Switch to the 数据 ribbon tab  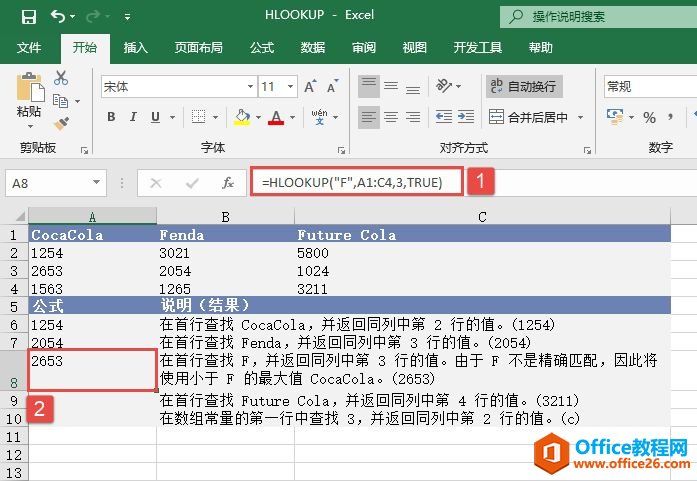[313, 48]
